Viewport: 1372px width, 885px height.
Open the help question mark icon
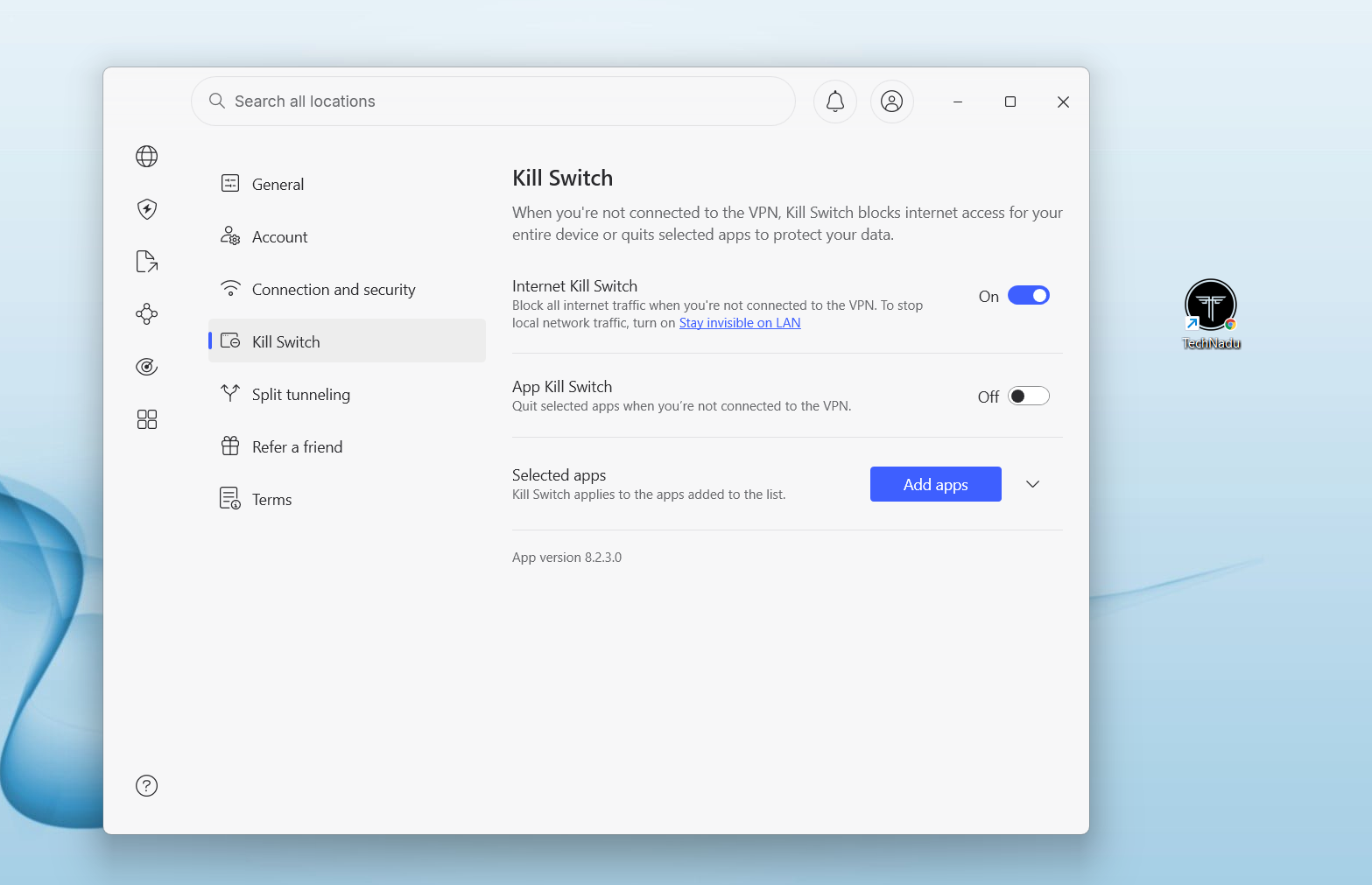coord(146,786)
